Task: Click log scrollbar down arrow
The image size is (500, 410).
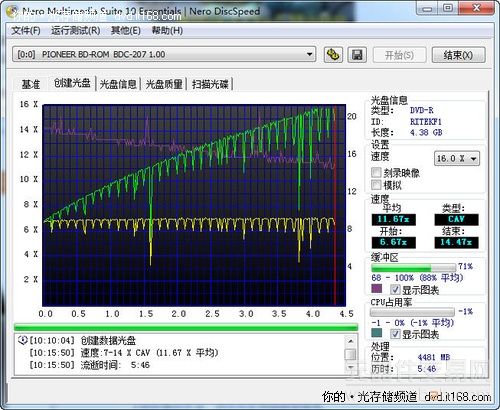Action: (x=350, y=367)
